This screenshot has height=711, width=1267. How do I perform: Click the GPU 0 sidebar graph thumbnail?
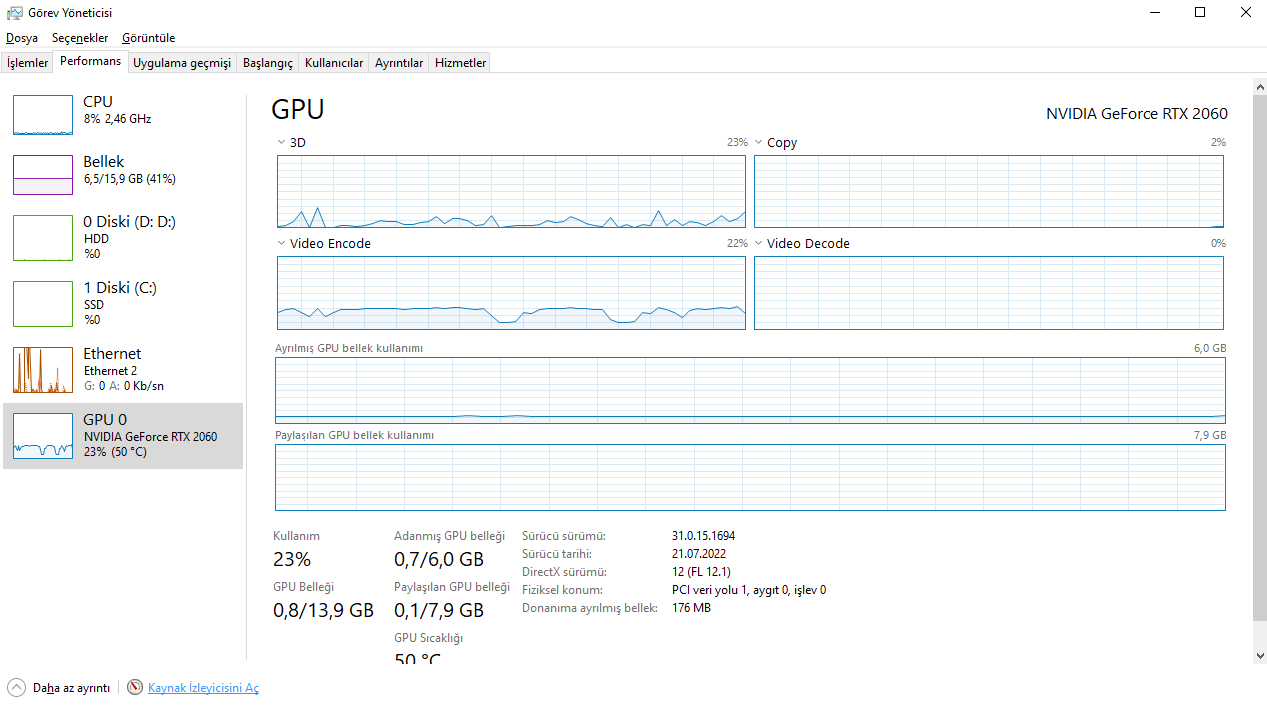(x=43, y=436)
